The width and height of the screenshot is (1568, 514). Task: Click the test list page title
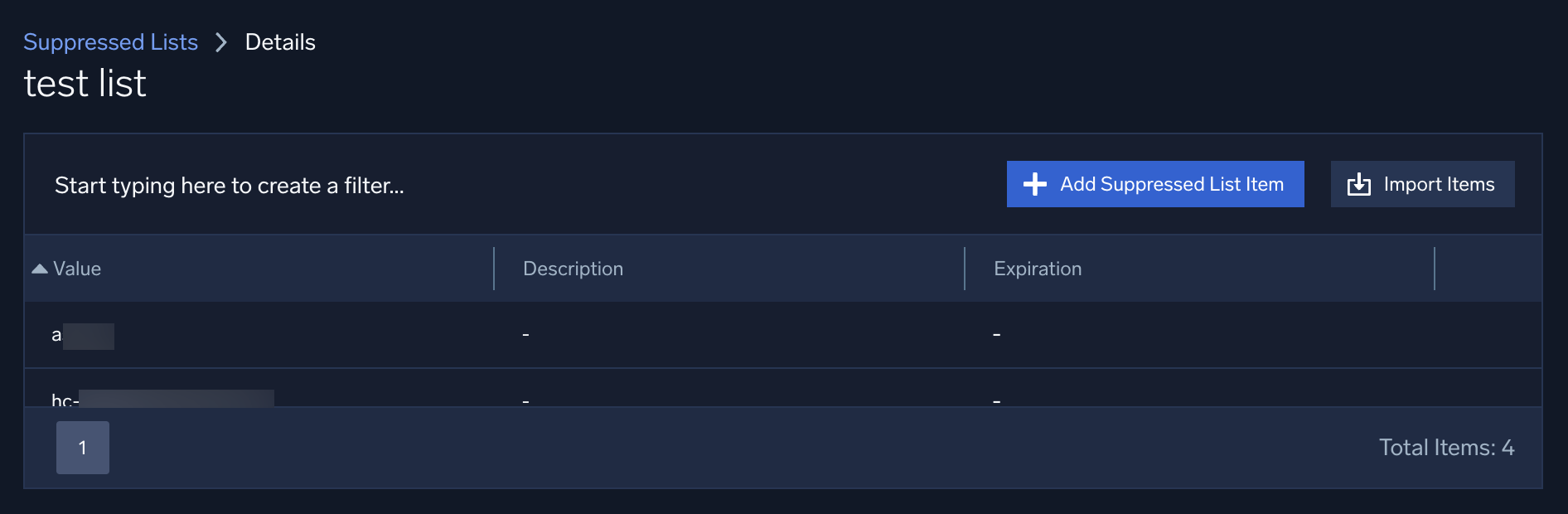tap(85, 82)
